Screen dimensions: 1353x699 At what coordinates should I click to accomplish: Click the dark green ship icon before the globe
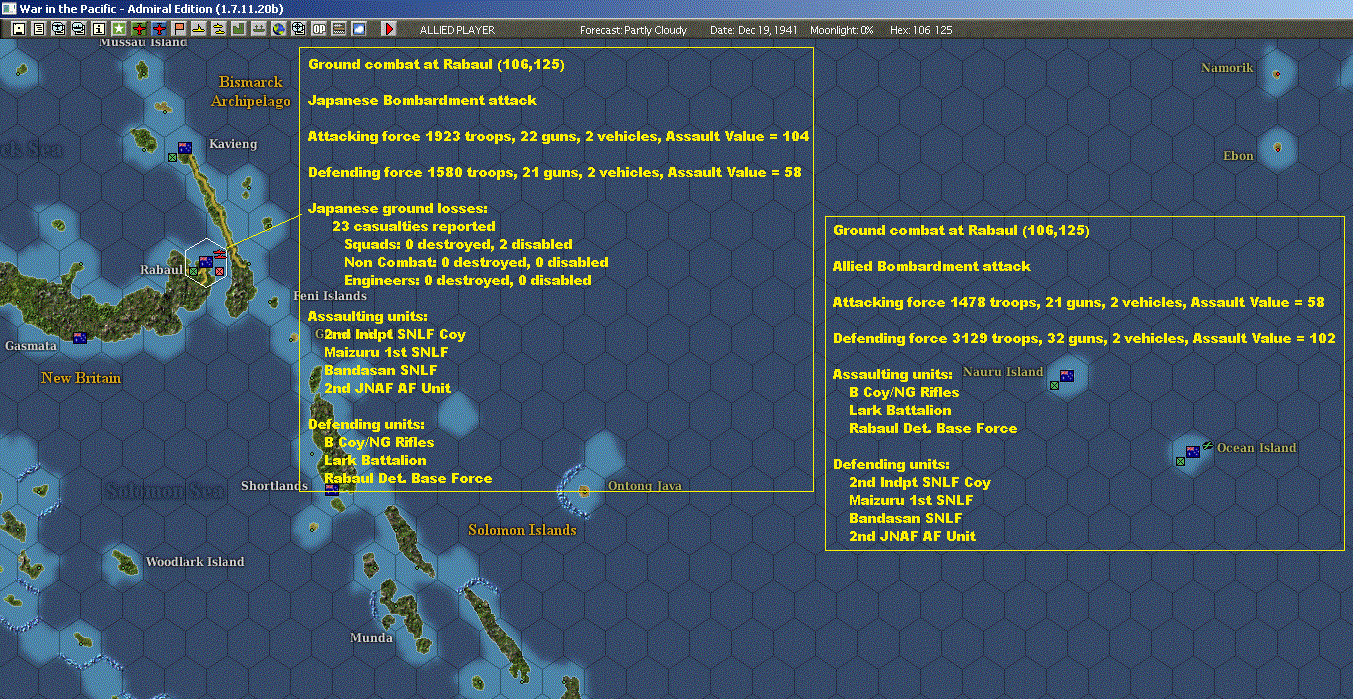coord(258,29)
